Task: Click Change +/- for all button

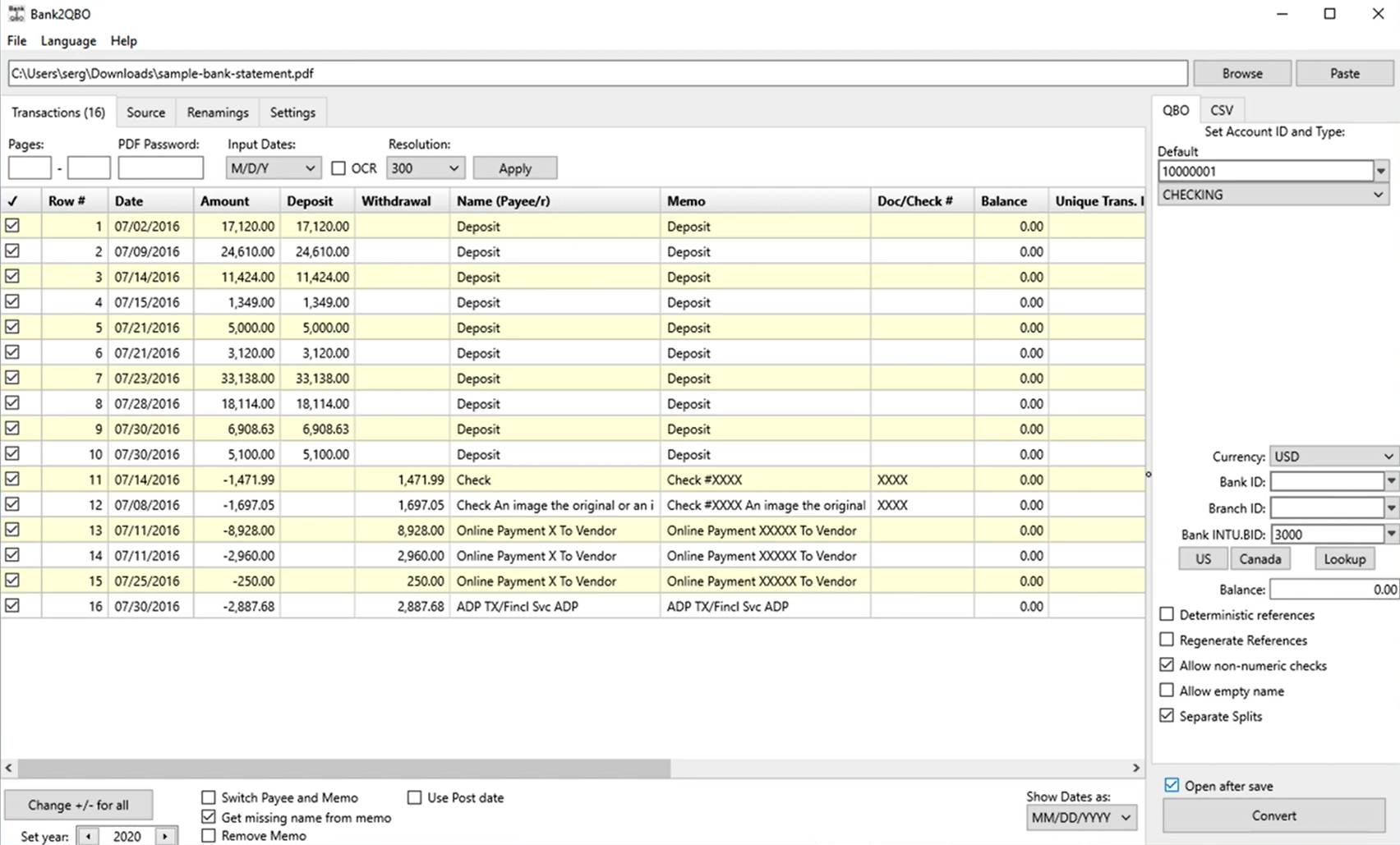Action: pyautogui.click(x=79, y=805)
